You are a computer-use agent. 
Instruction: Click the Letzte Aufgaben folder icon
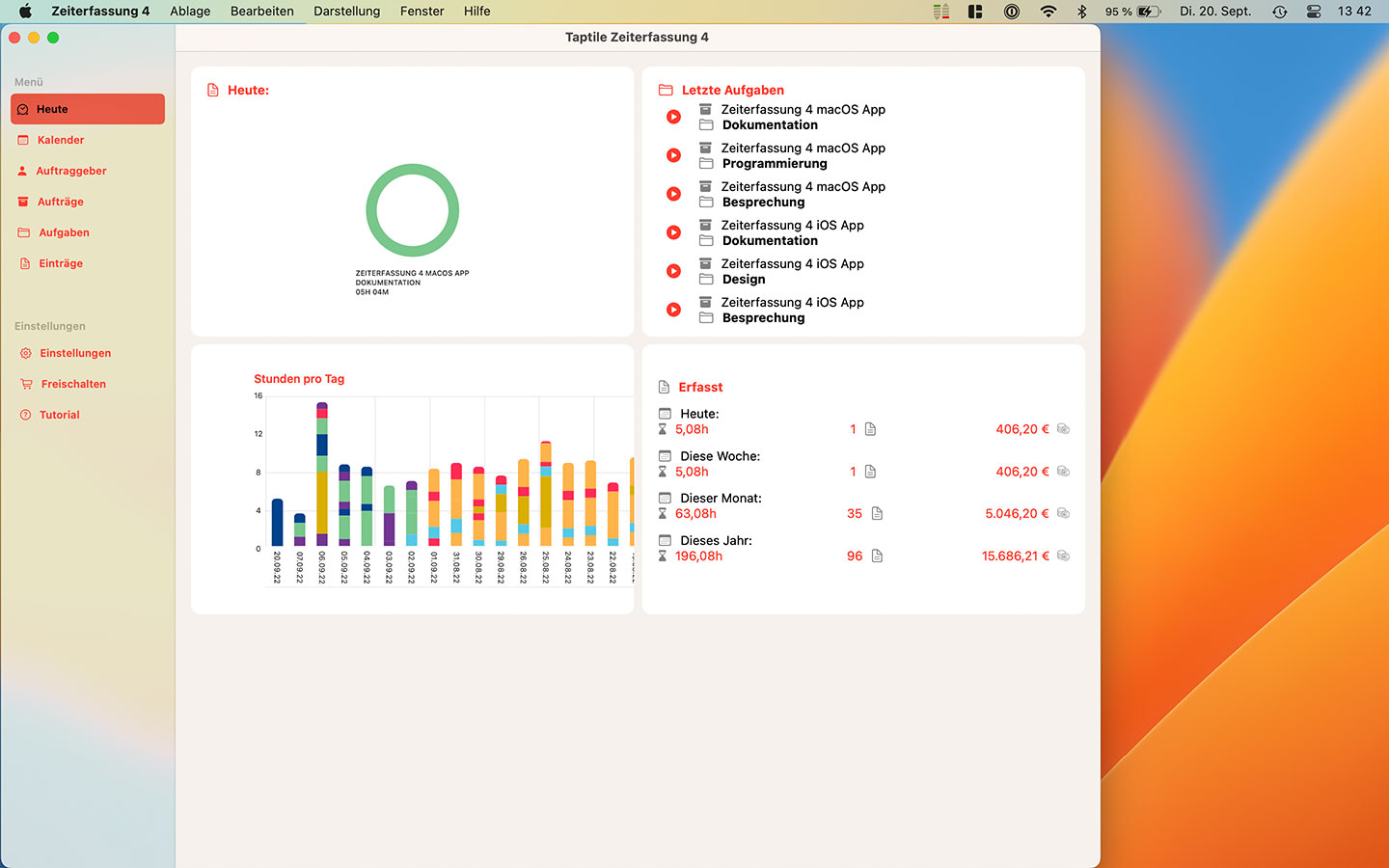point(666,90)
